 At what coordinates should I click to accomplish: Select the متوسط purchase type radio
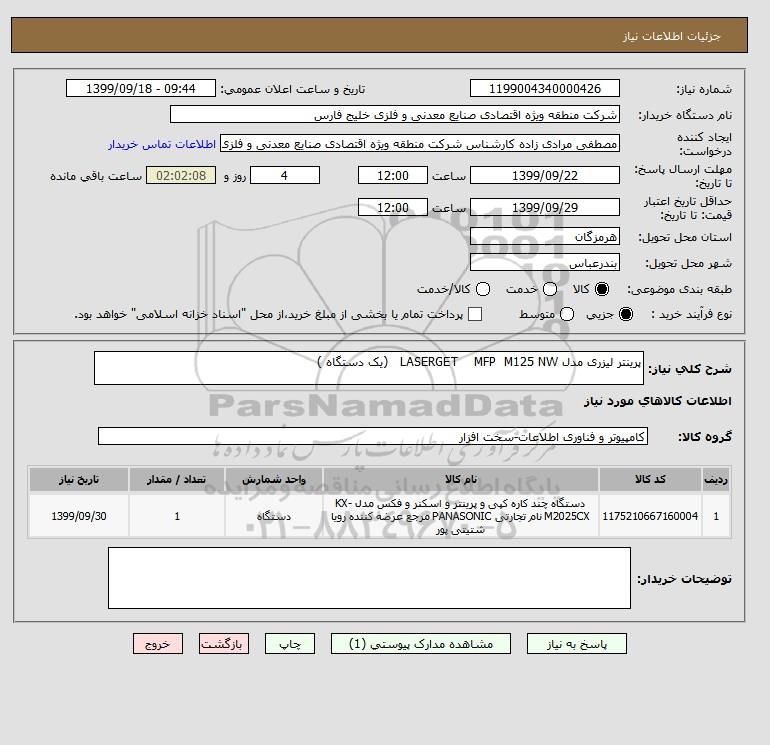tap(567, 314)
